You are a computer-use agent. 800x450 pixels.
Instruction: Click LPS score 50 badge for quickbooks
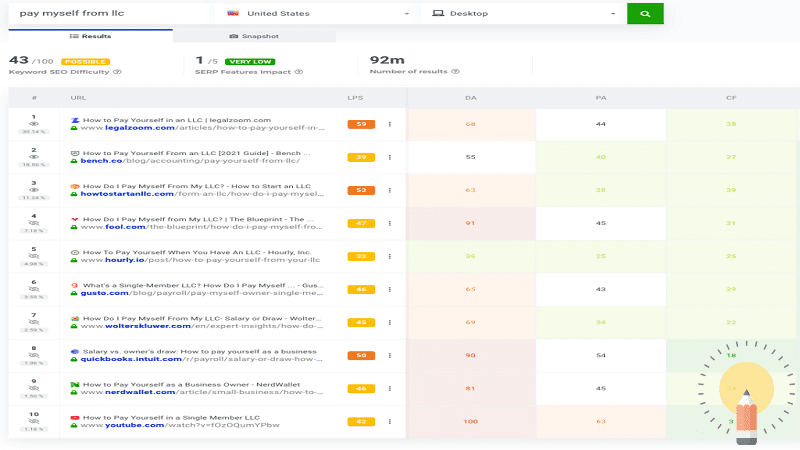(x=361, y=356)
